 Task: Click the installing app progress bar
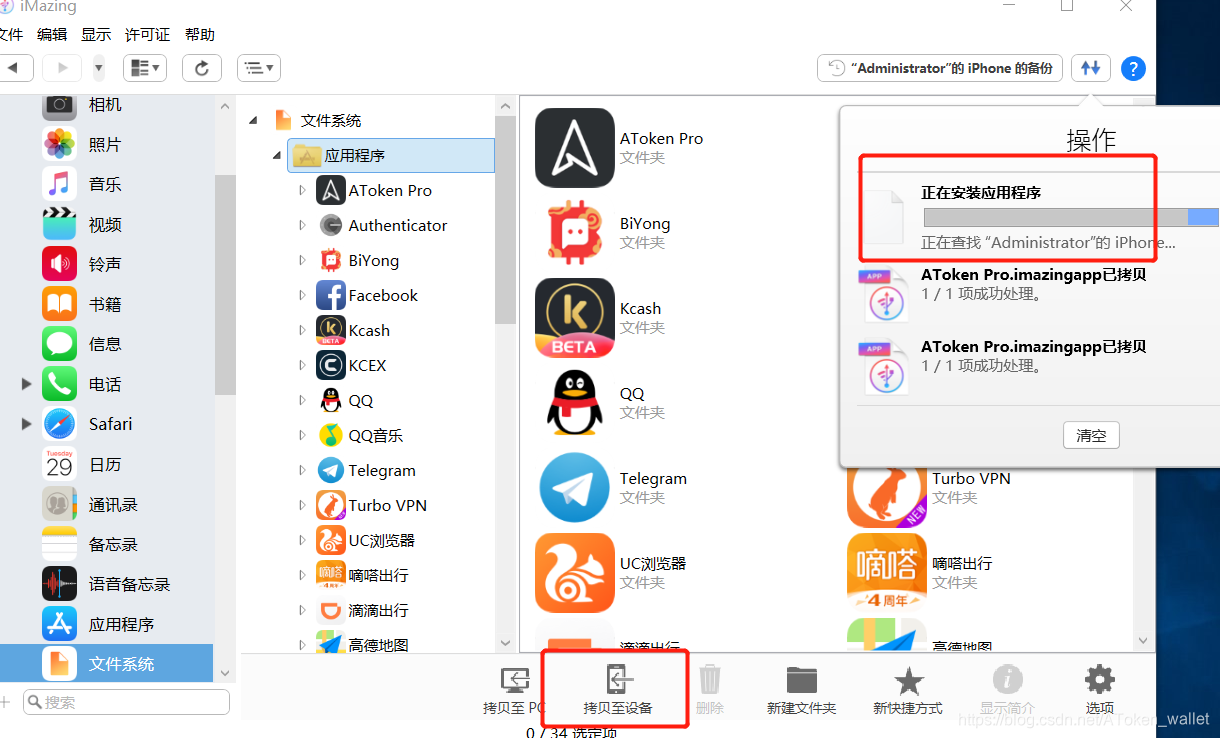click(x=1071, y=217)
